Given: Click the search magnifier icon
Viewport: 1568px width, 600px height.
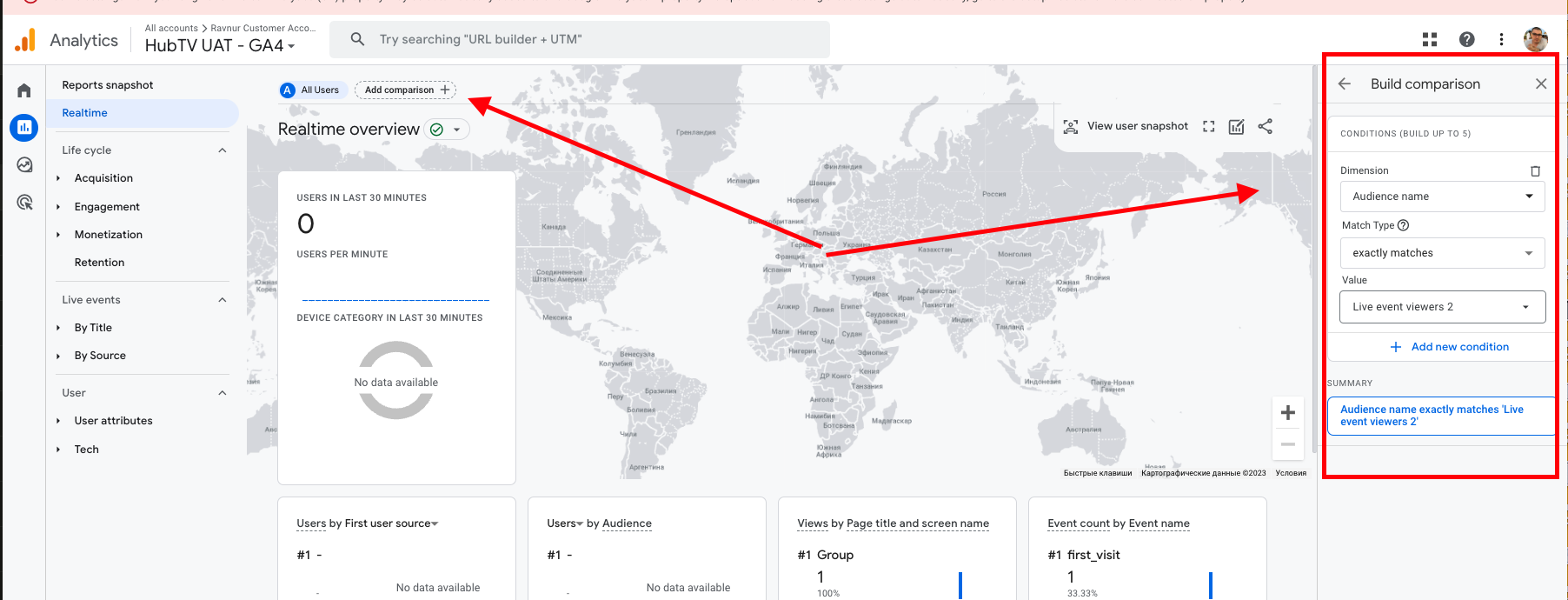Looking at the screenshot, I should (357, 39).
